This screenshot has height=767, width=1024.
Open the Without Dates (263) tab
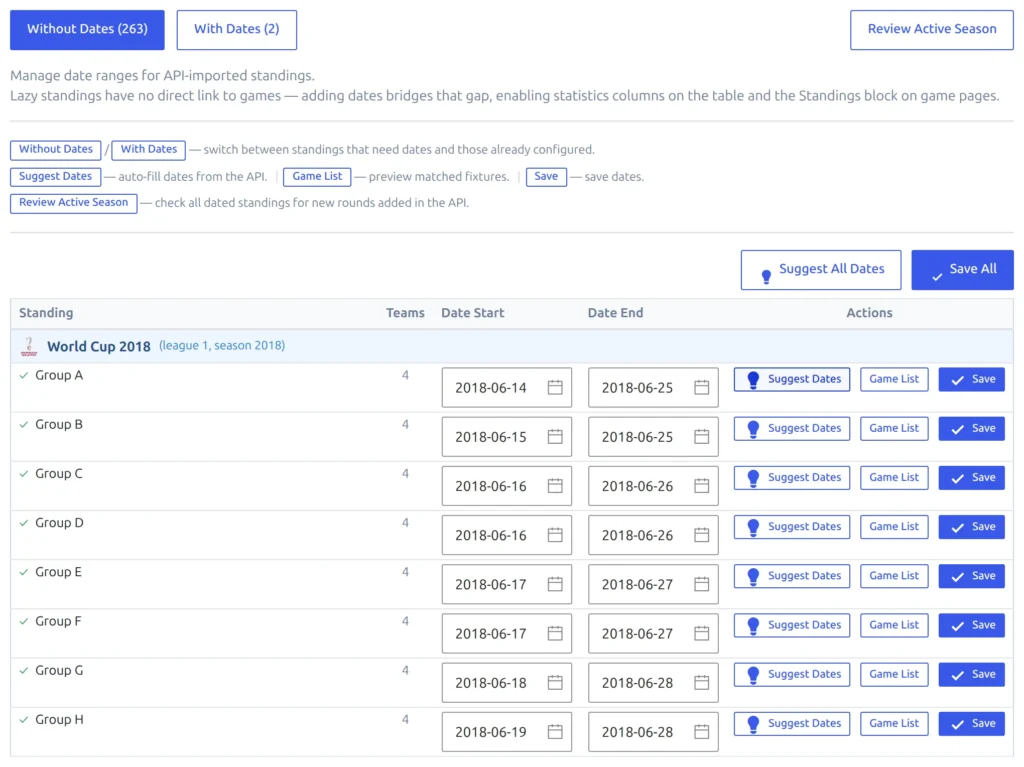[x=87, y=29]
